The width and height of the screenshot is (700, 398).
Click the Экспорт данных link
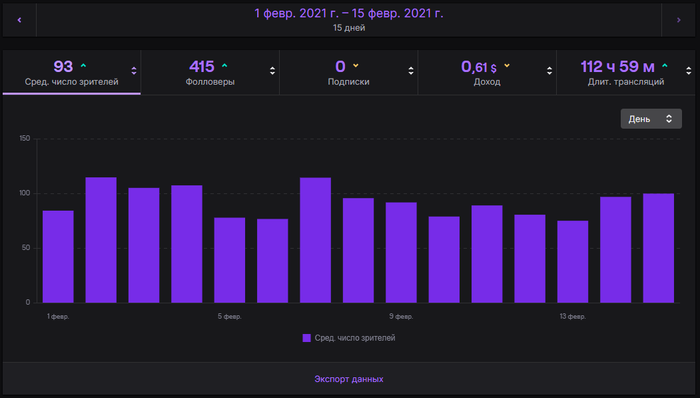349,379
